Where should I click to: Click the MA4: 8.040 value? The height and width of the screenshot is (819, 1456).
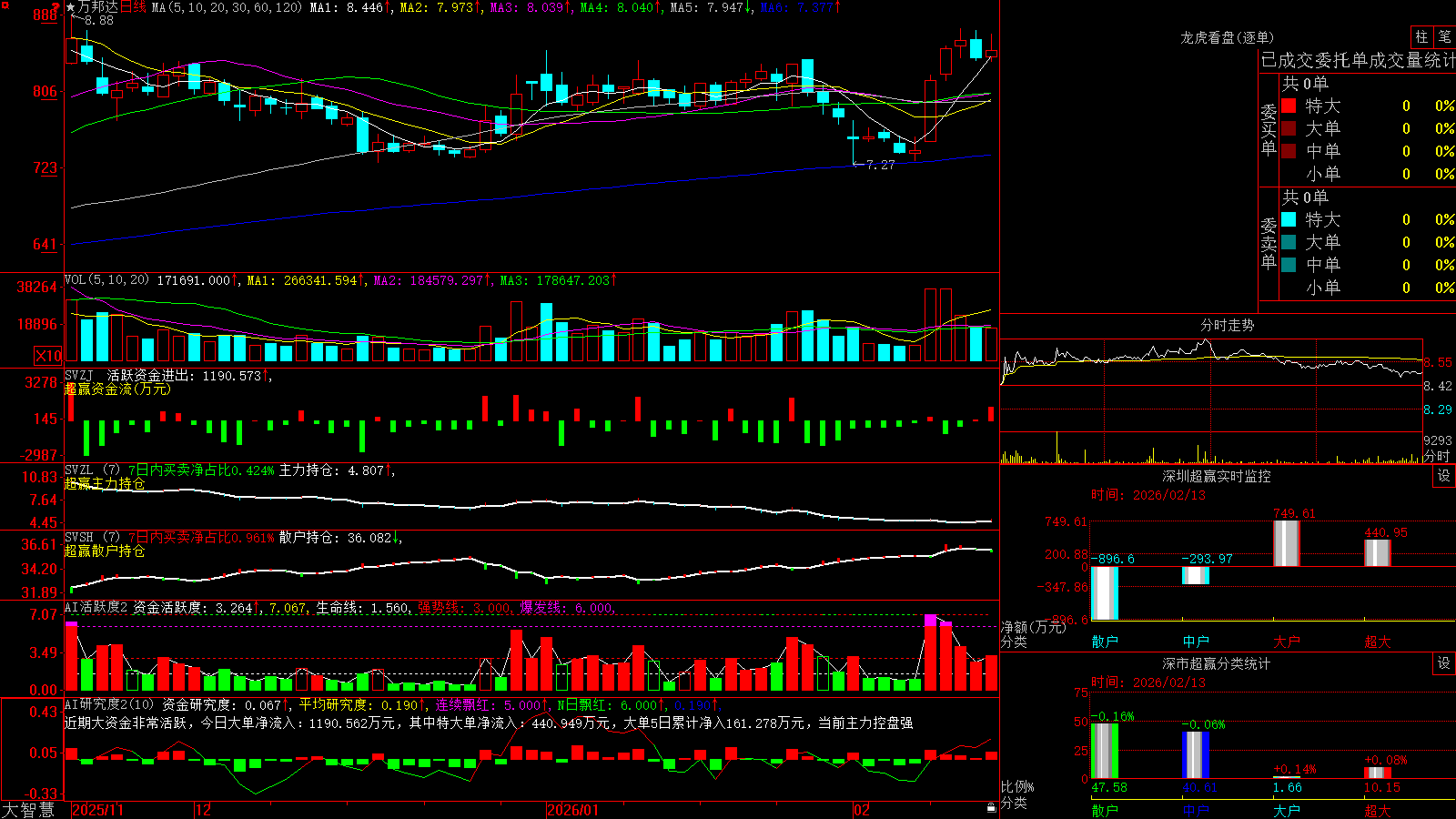click(621, 7)
